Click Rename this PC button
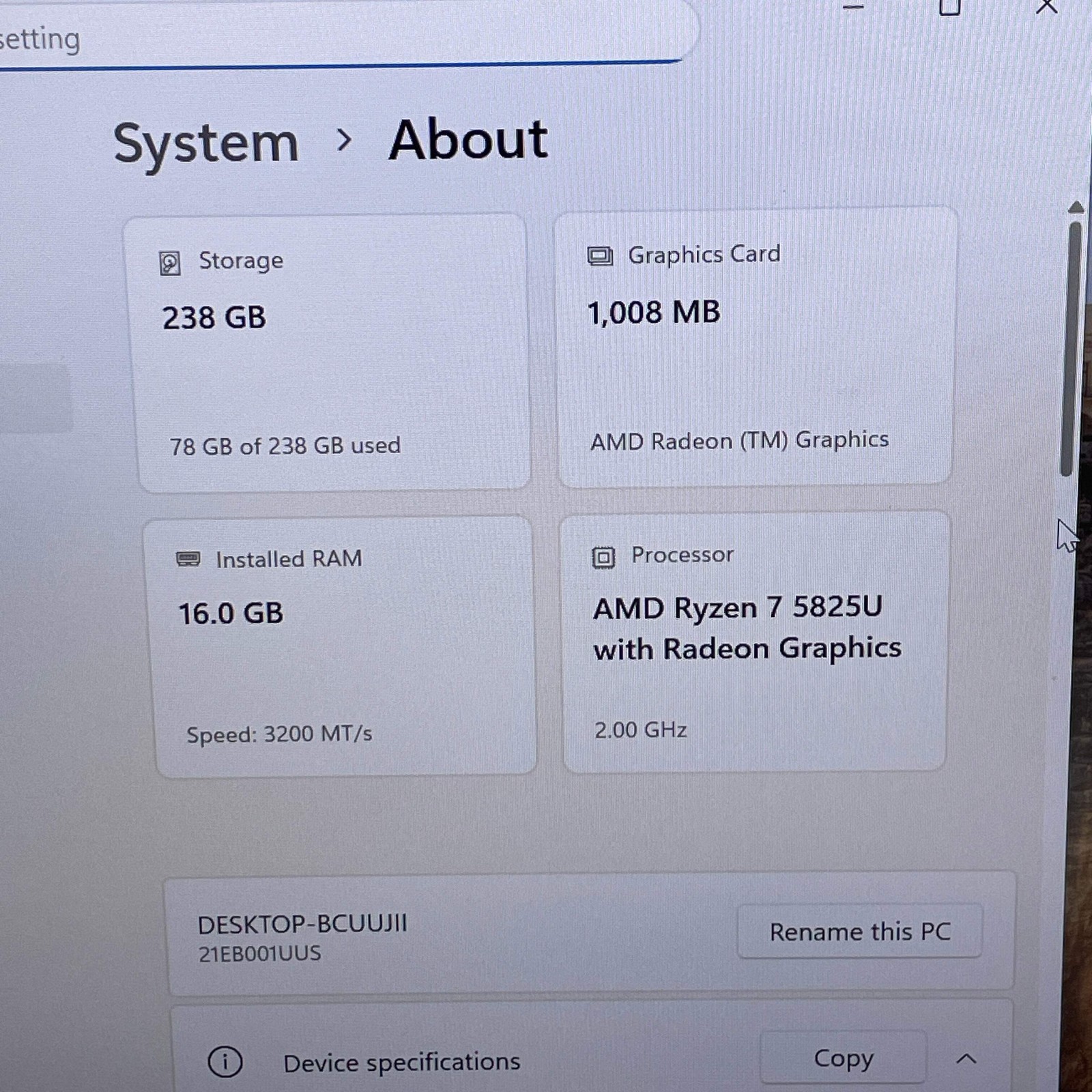 pyautogui.click(x=860, y=932)
